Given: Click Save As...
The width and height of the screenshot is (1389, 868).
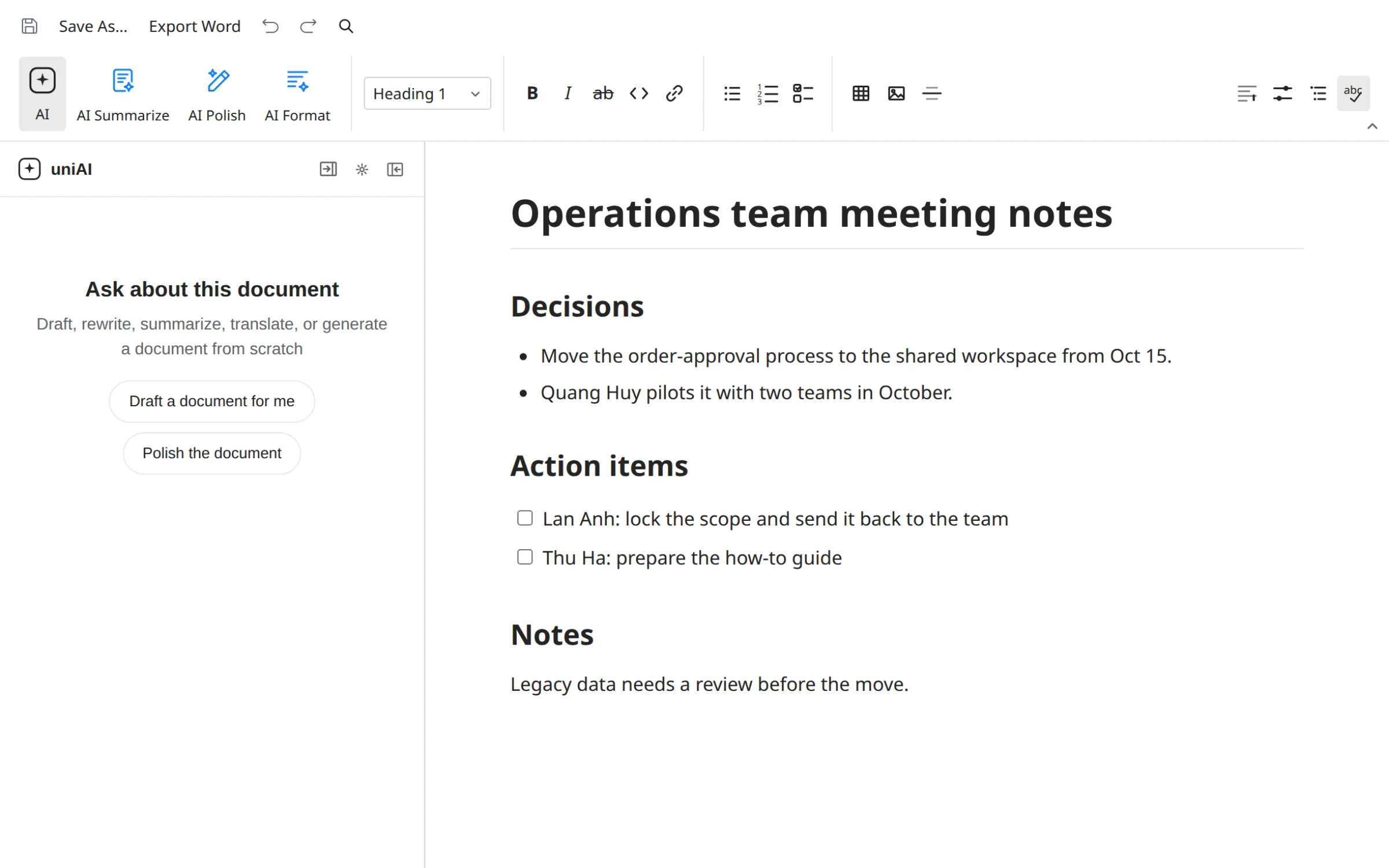Looking at the screenshot, I should click(93, 26).
